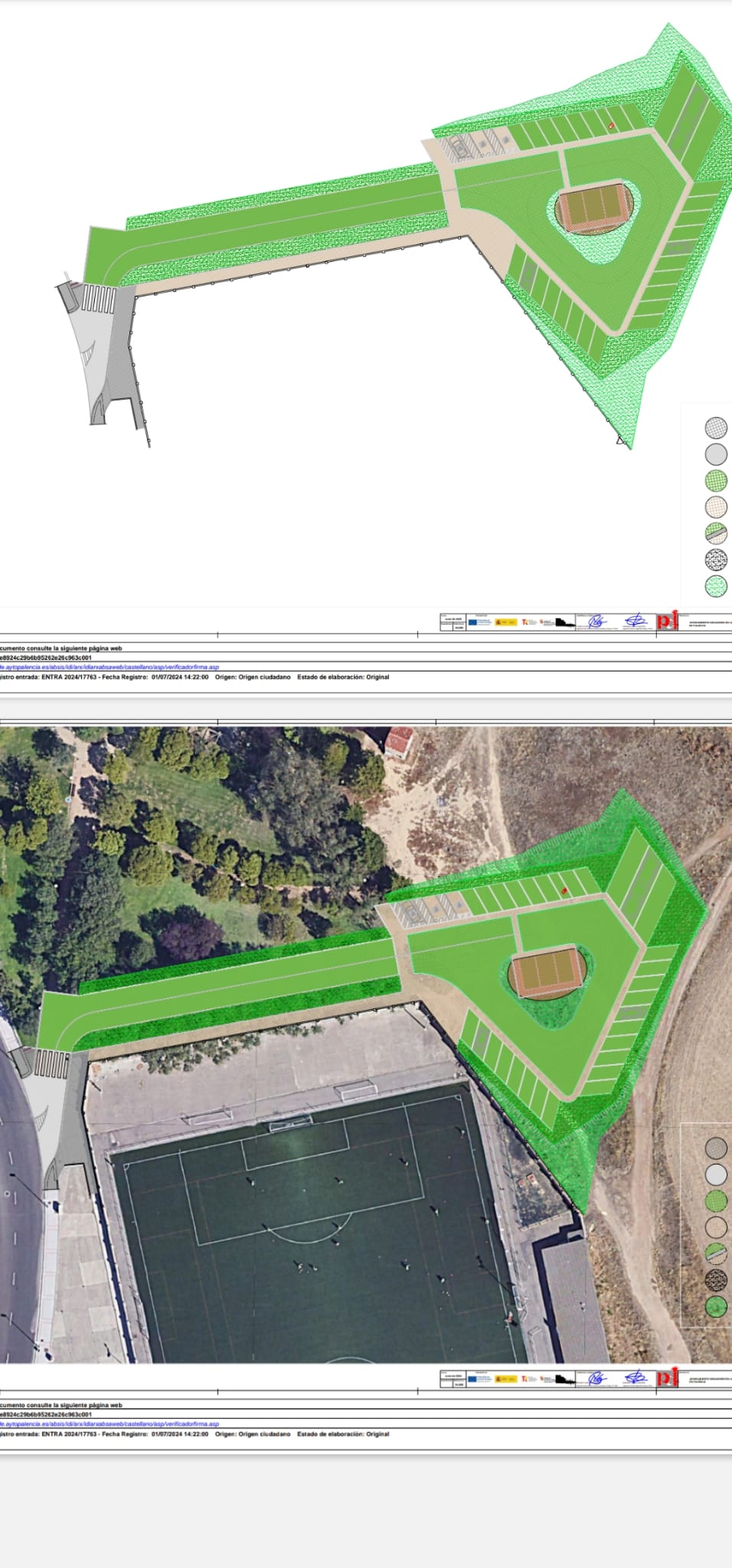Click the zebra crosswalk in the white plan drawing
The height and width of the screenshot is (1568, 732).
click(x=98, y=298)
